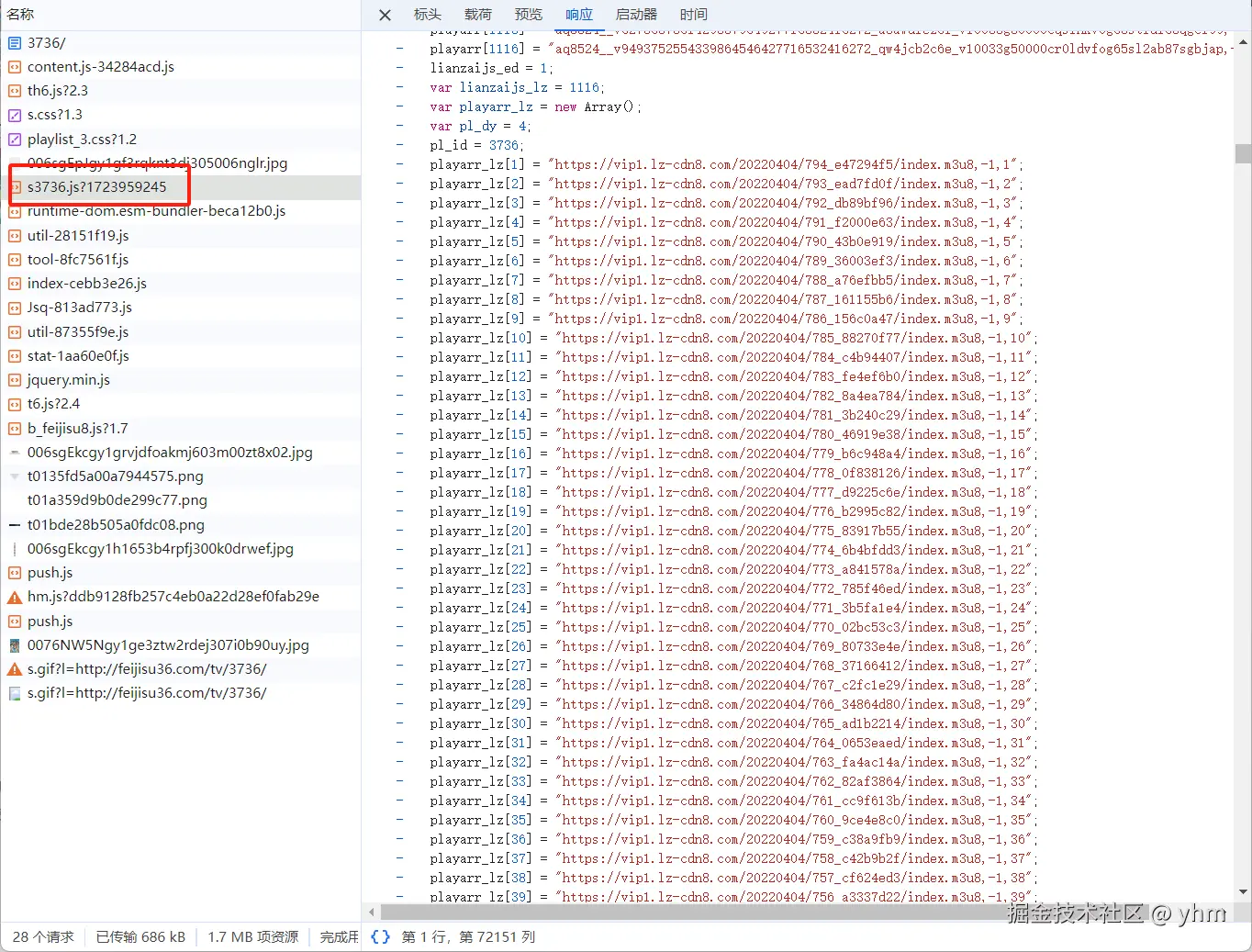Click the script icon beside jquery.min.js
Image resolution: width=1252 pixels, height=952 pixels.
pos(15,380)
